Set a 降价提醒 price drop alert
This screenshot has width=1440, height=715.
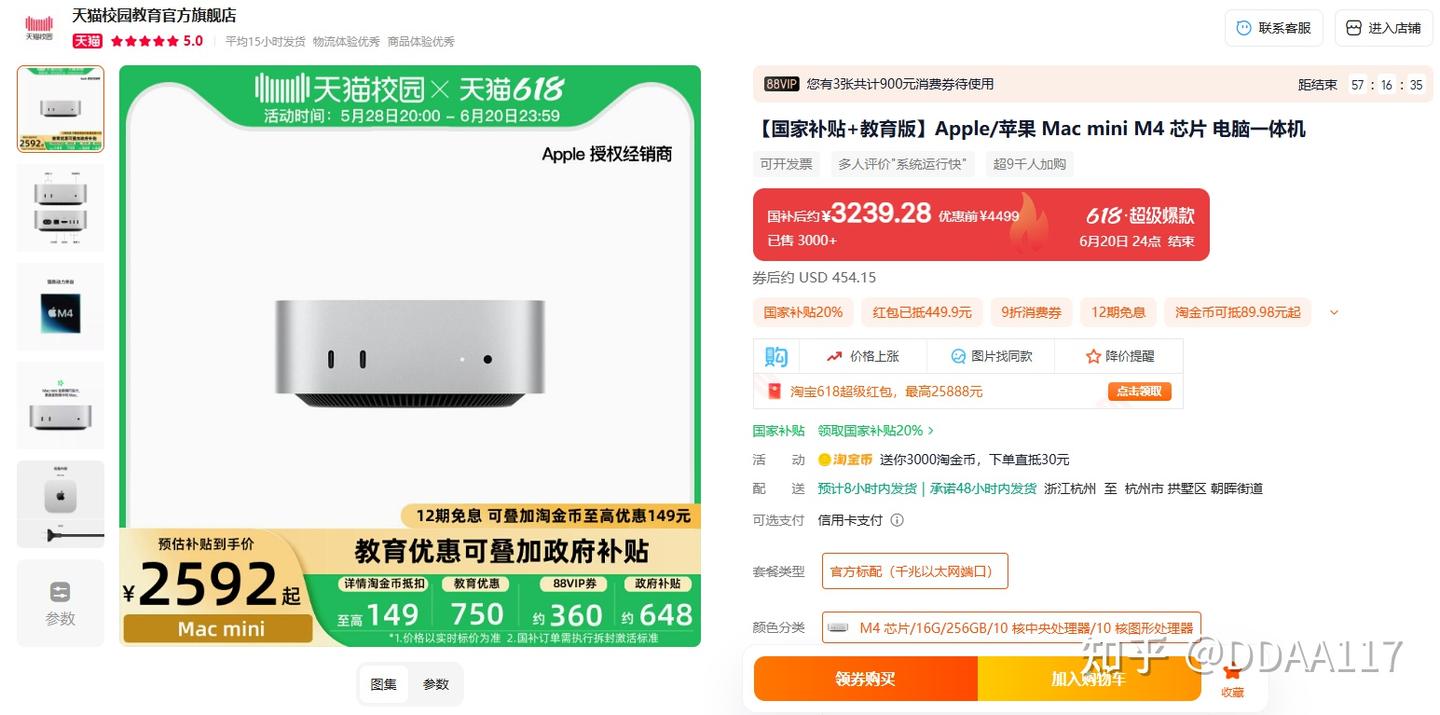pyautogui.click(x=1120, y=356)
